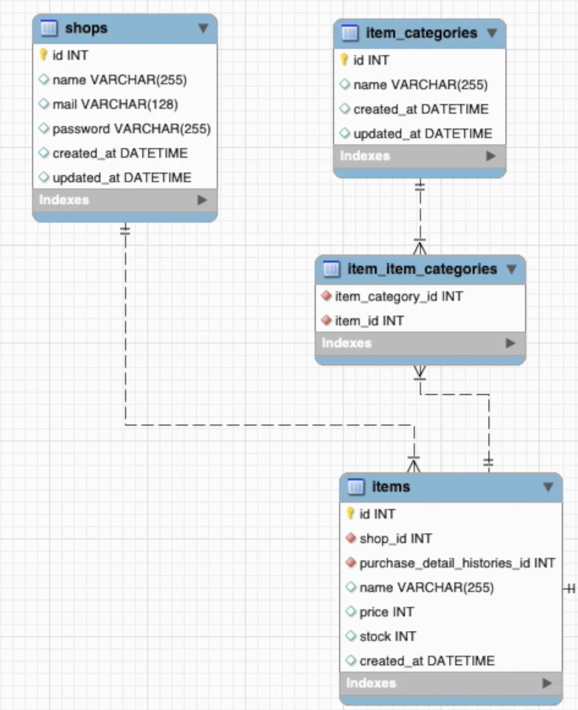This screenshot has height=710, width=578.
Task: Expand the Indexes section of shops
Action: point(202,200)
